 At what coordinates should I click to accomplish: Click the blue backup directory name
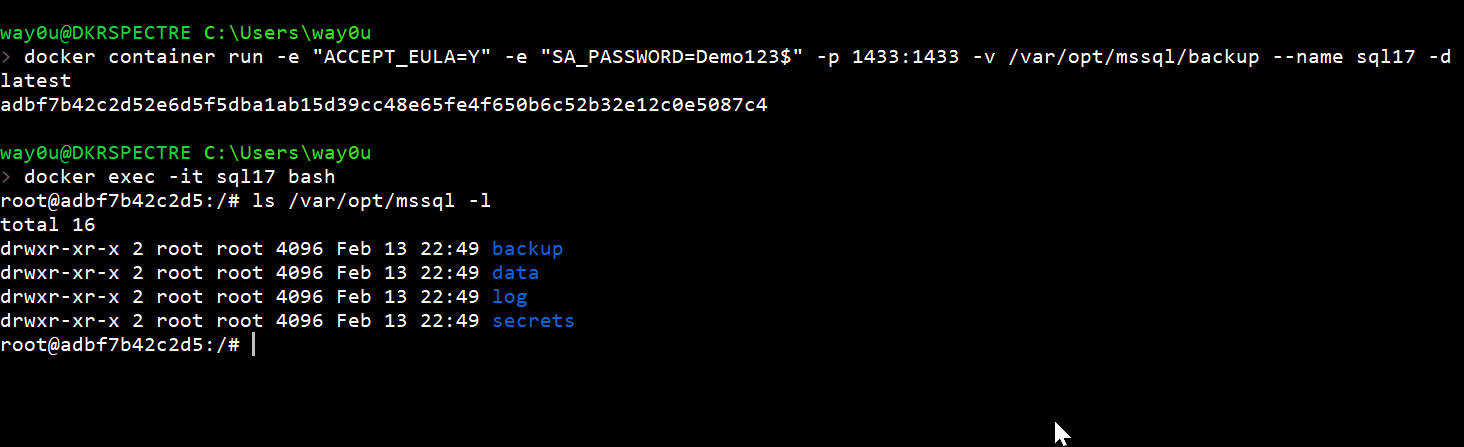[527, 249]
